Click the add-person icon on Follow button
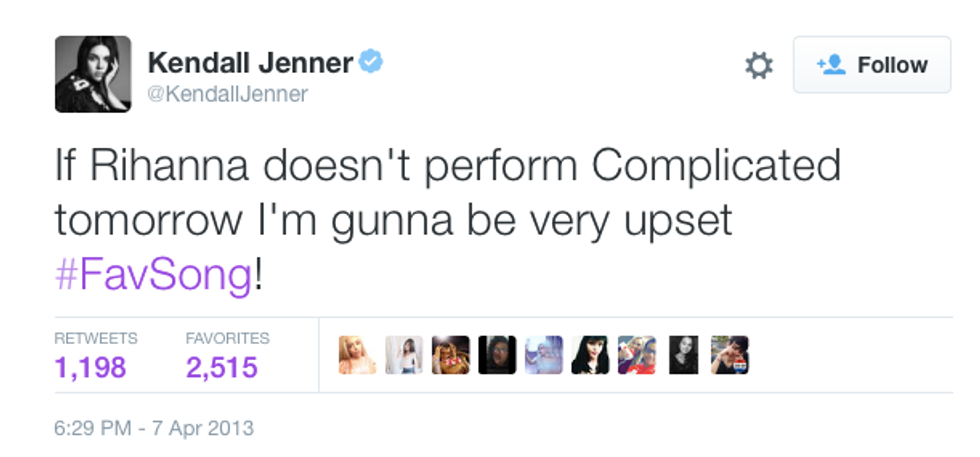 (831, 65)
